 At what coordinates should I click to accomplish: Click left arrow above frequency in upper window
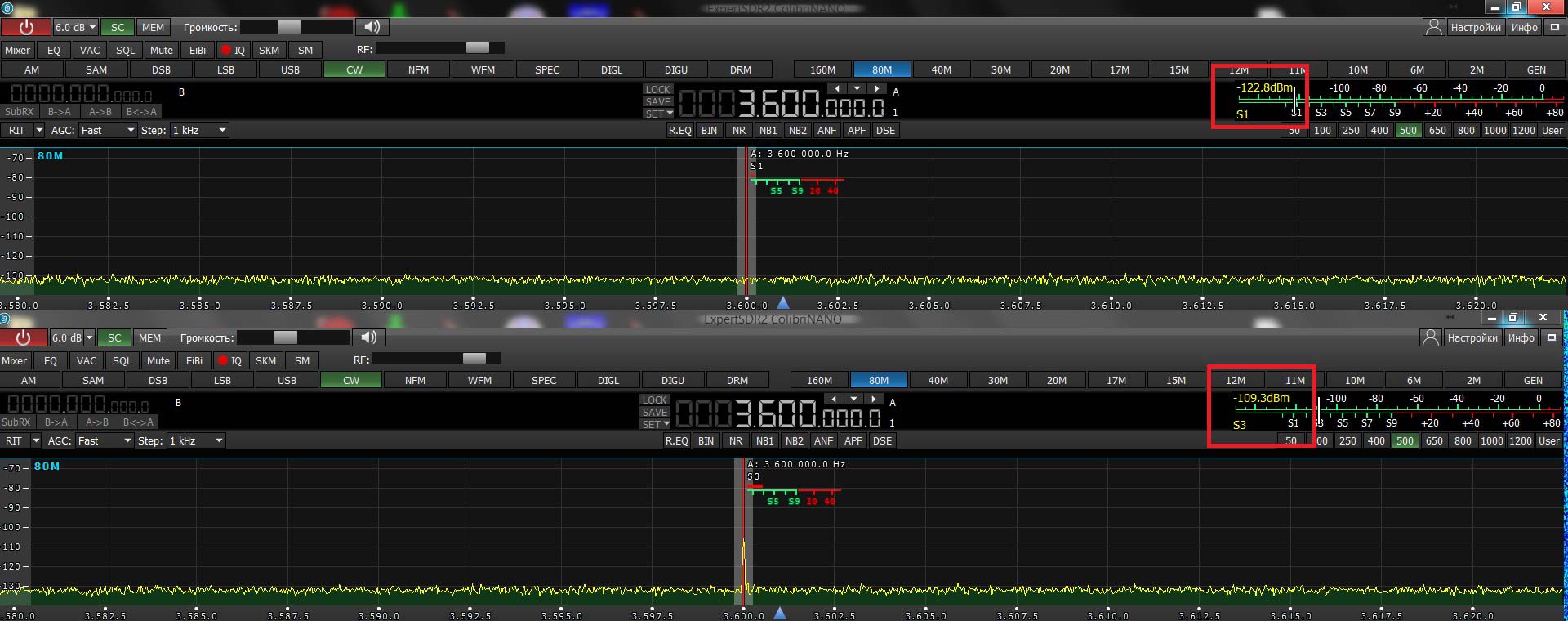point(837,88)
